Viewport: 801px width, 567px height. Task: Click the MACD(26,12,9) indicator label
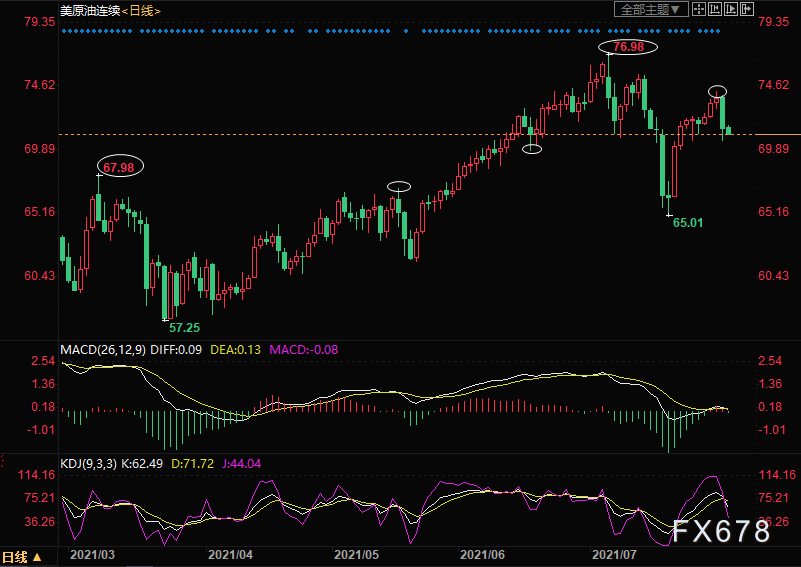click(104, 349)
